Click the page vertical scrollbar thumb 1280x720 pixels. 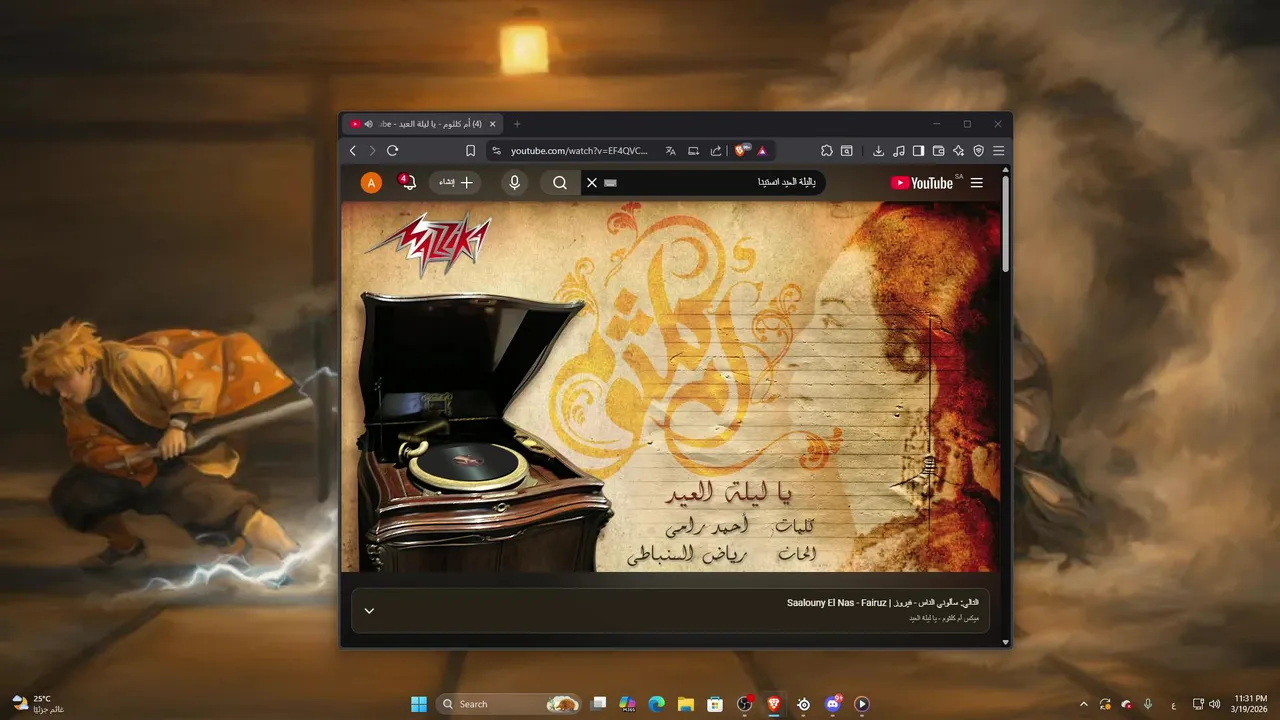click(1006, 225)
